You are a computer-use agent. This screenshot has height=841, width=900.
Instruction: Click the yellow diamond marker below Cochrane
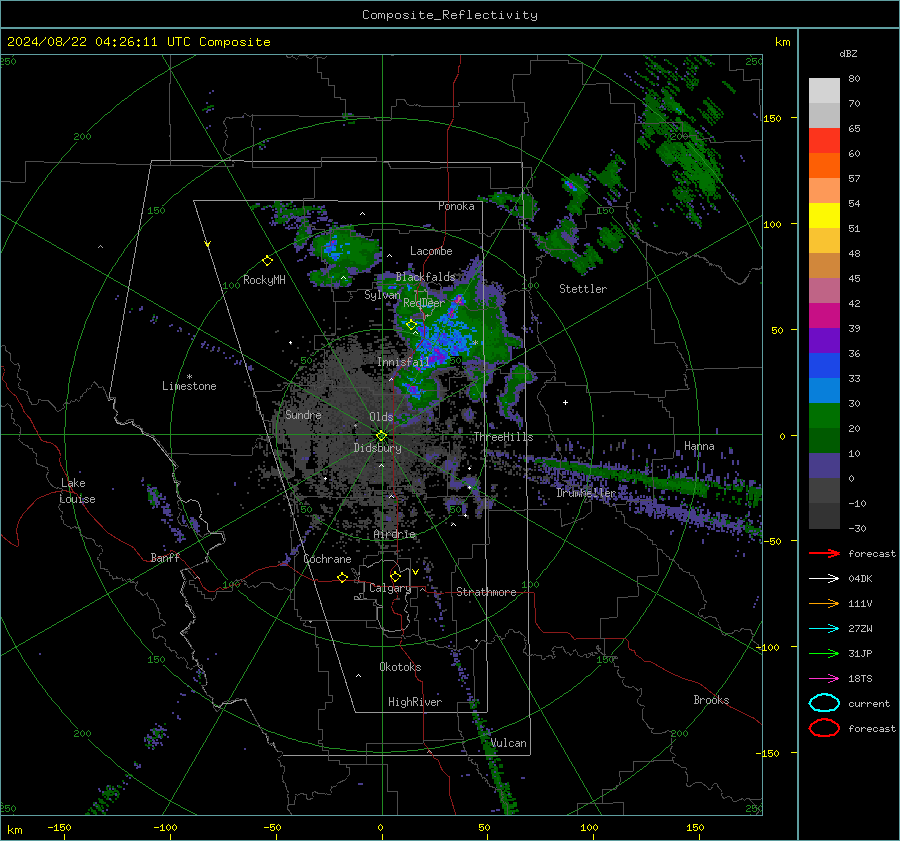coord(343,578)
